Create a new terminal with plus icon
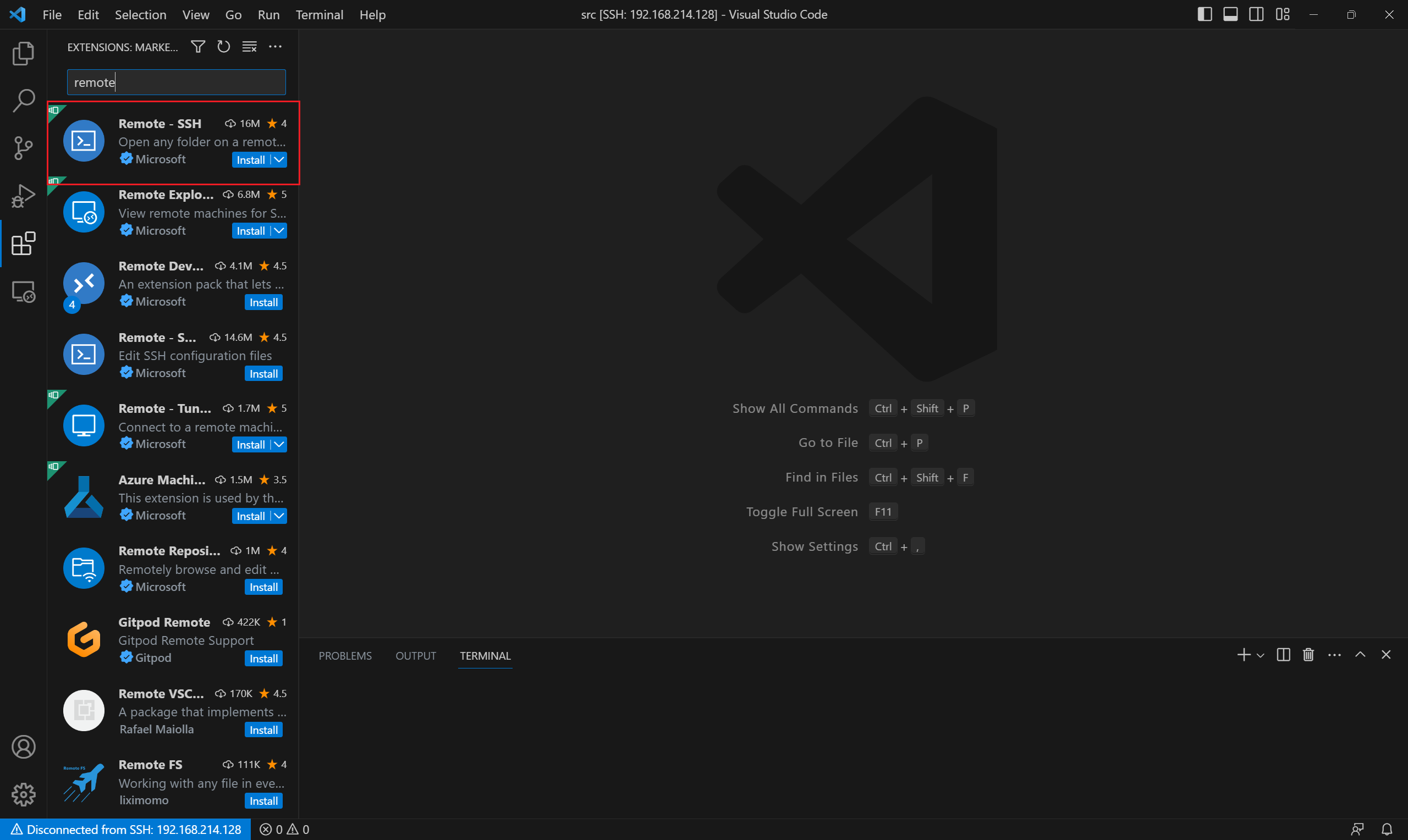This screenshot has height=840, width=1408. (x=1243, y=655)
